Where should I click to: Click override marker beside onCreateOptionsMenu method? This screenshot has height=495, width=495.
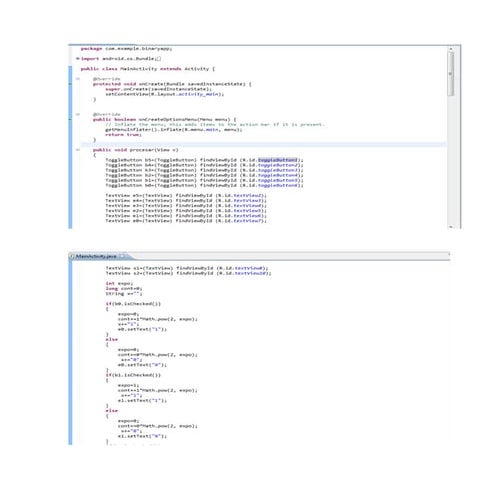70,119
